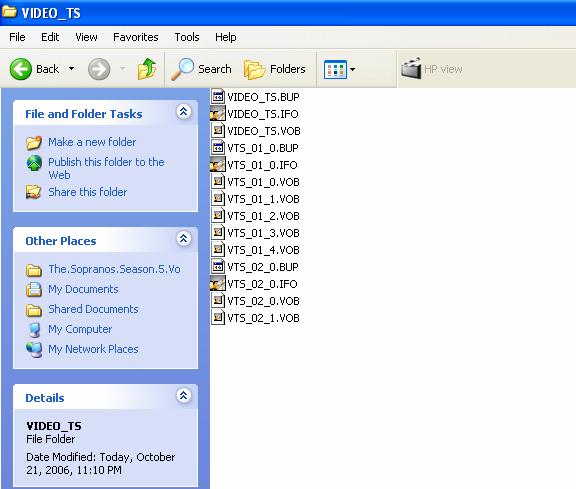The width and height of the screenshot is (576, 489).
Task: Collapse the File and Folder Tasks panel
Action: tap(184, 111)
